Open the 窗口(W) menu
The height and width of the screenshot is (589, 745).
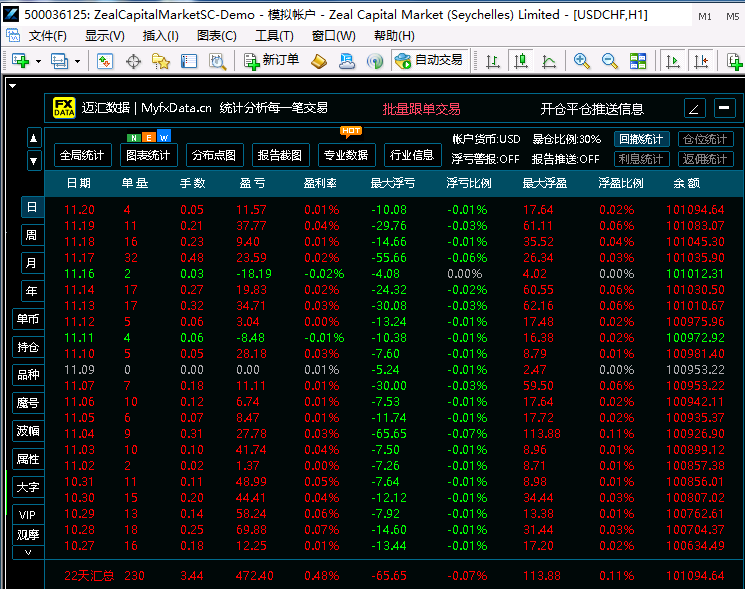coord(334,36)
